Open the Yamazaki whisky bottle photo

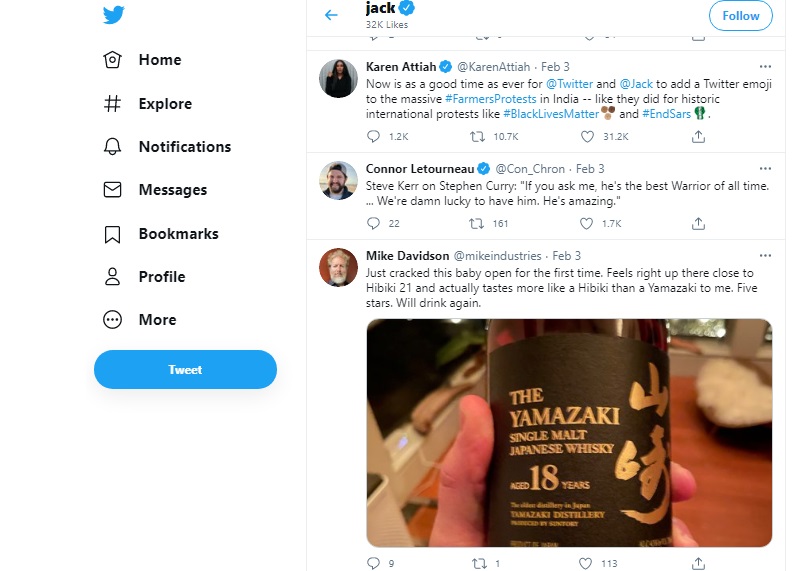[x=569, y=433]
